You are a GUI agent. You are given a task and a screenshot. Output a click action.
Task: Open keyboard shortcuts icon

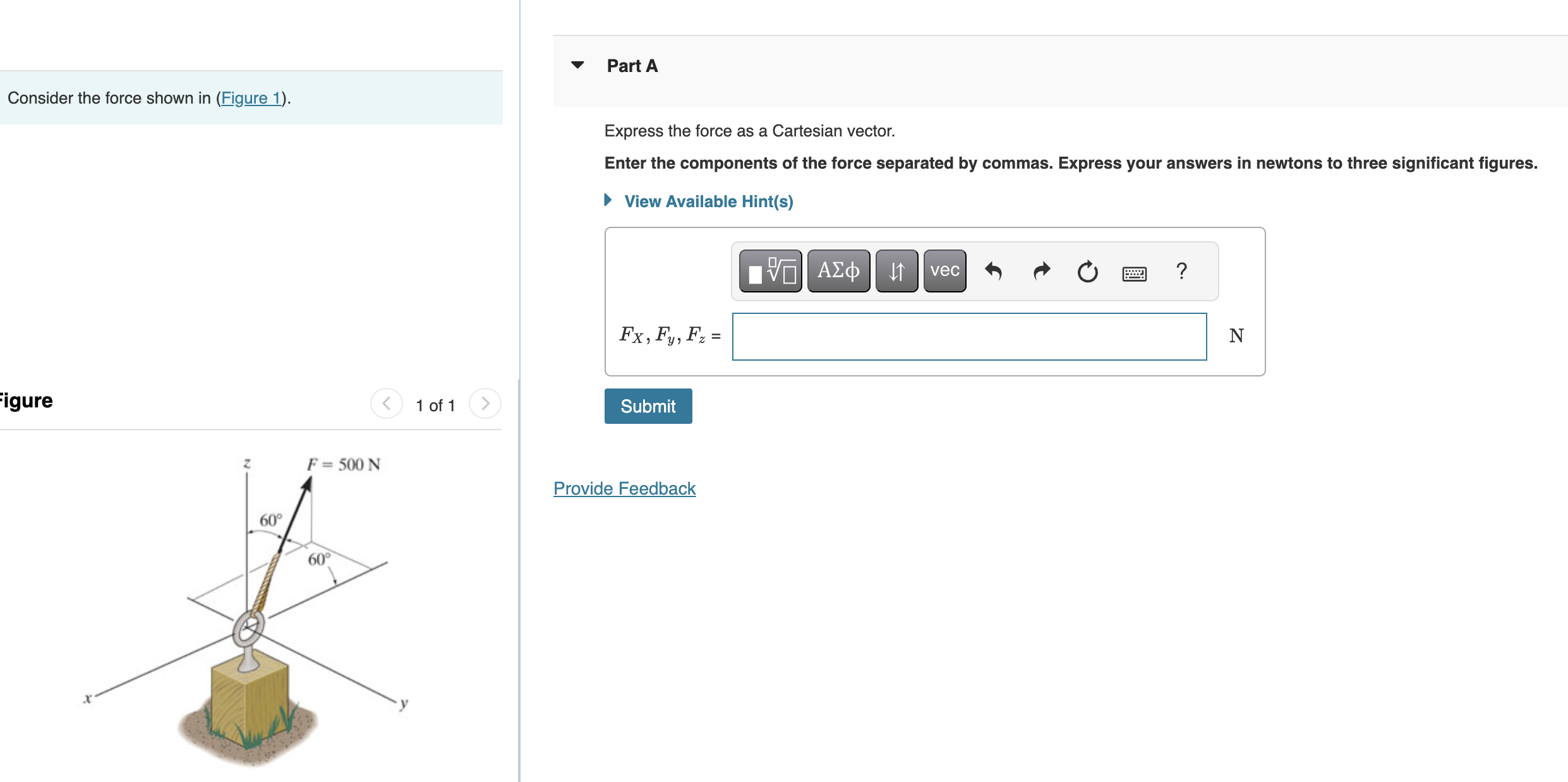coord(1134,273)
